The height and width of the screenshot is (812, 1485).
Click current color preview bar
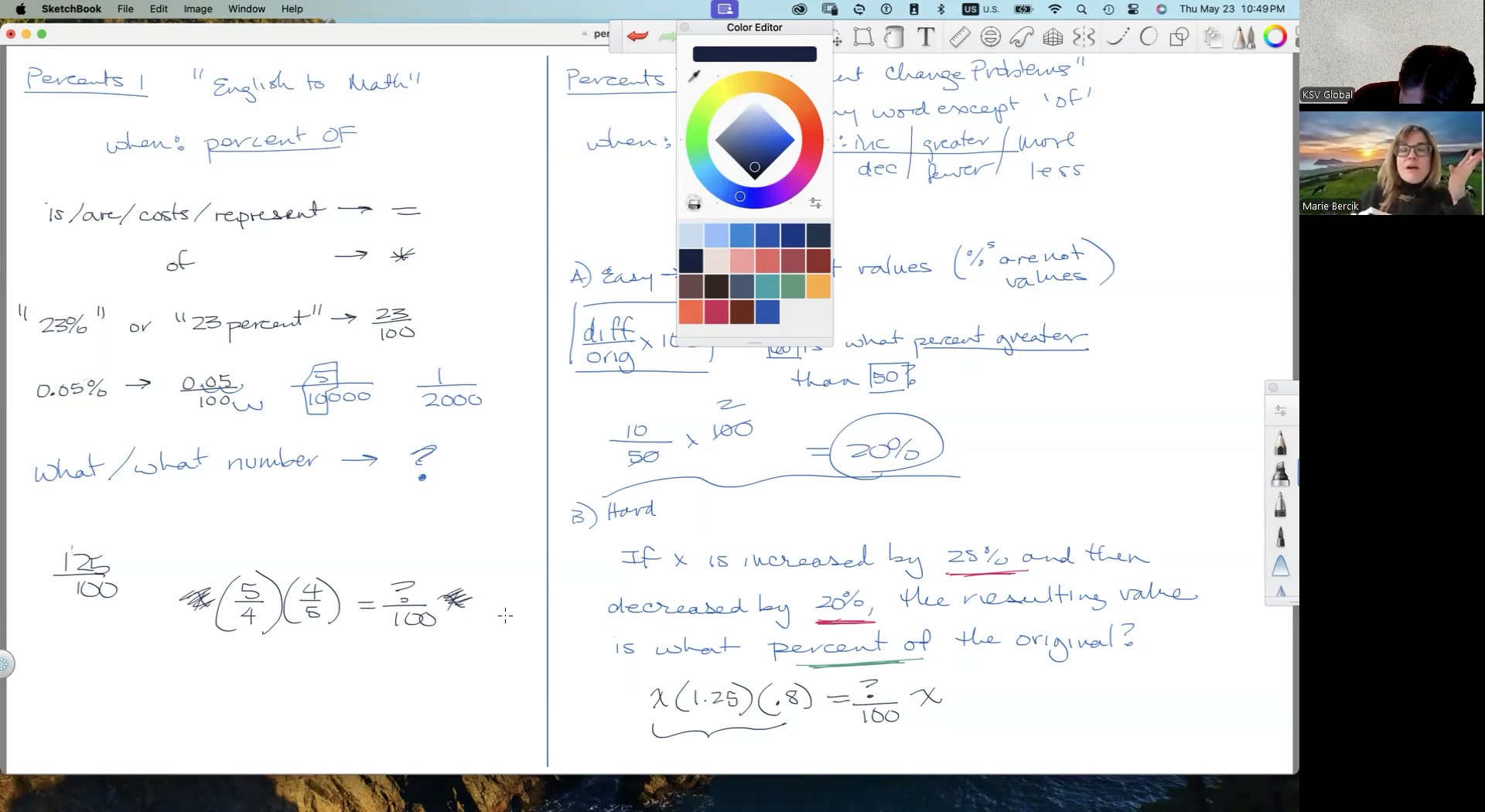pos(755,54)
